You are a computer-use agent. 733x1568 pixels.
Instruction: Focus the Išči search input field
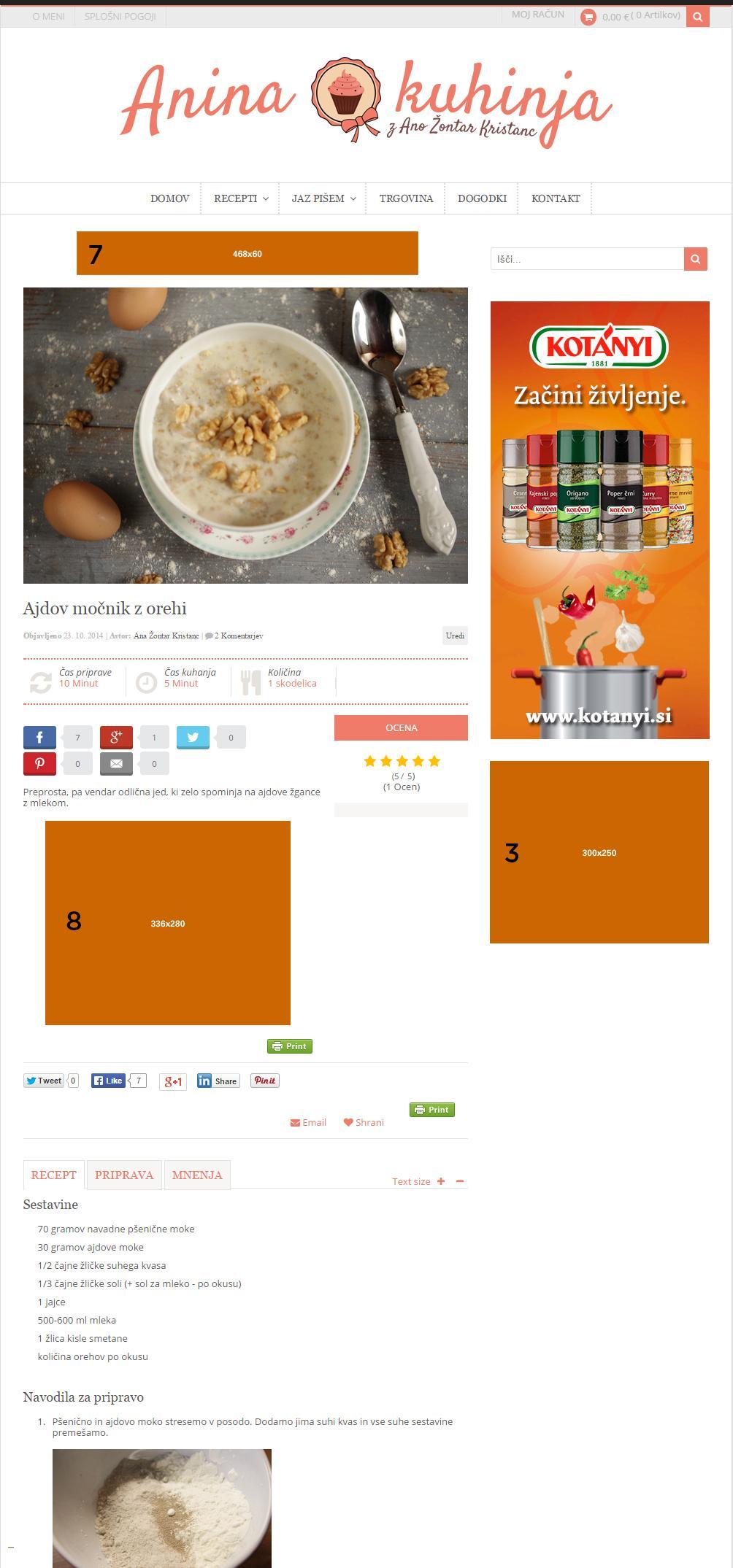(587, 258)
